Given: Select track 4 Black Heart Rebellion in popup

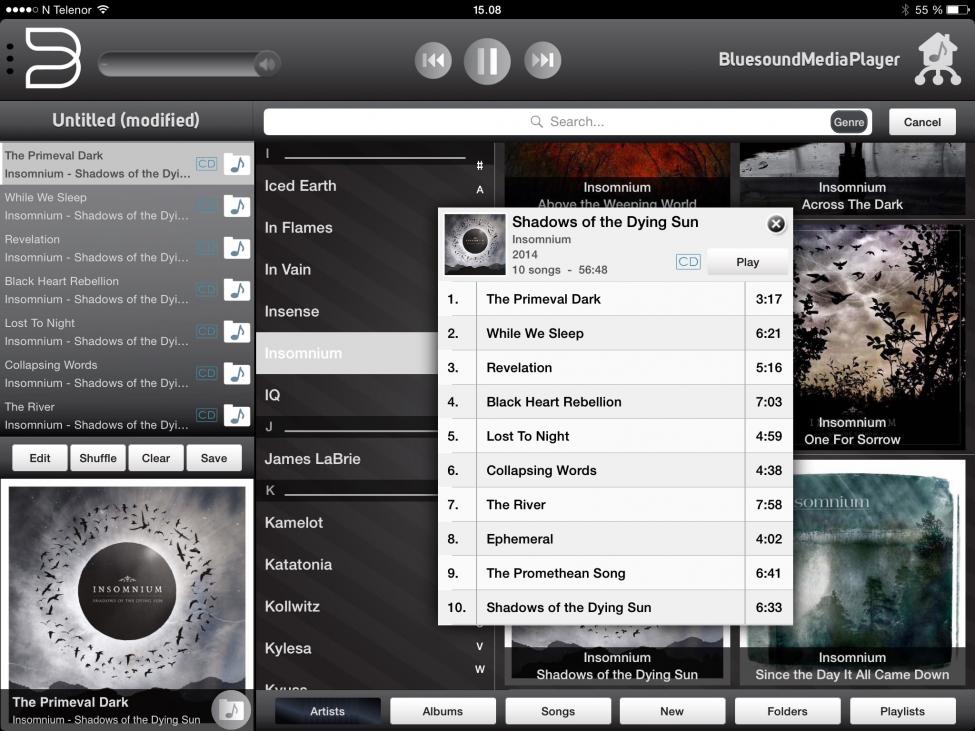Looking at the screenshot, I should point(616,402).
